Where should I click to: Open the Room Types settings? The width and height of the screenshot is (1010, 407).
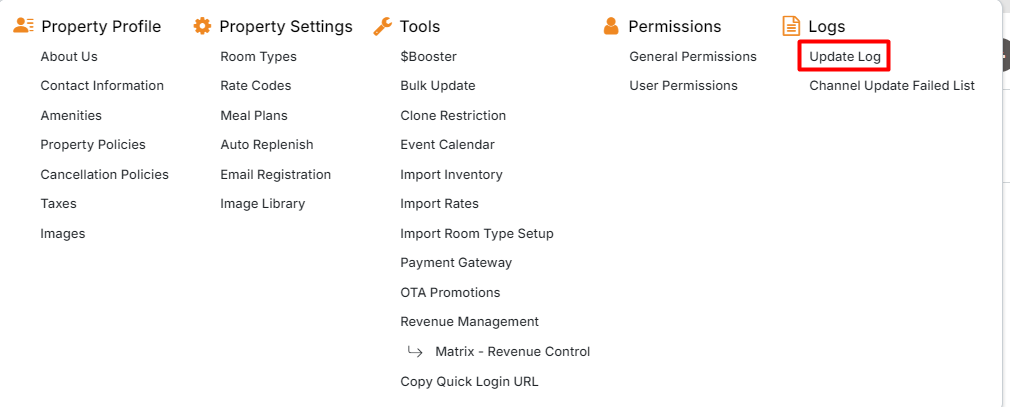click(258, 57)
